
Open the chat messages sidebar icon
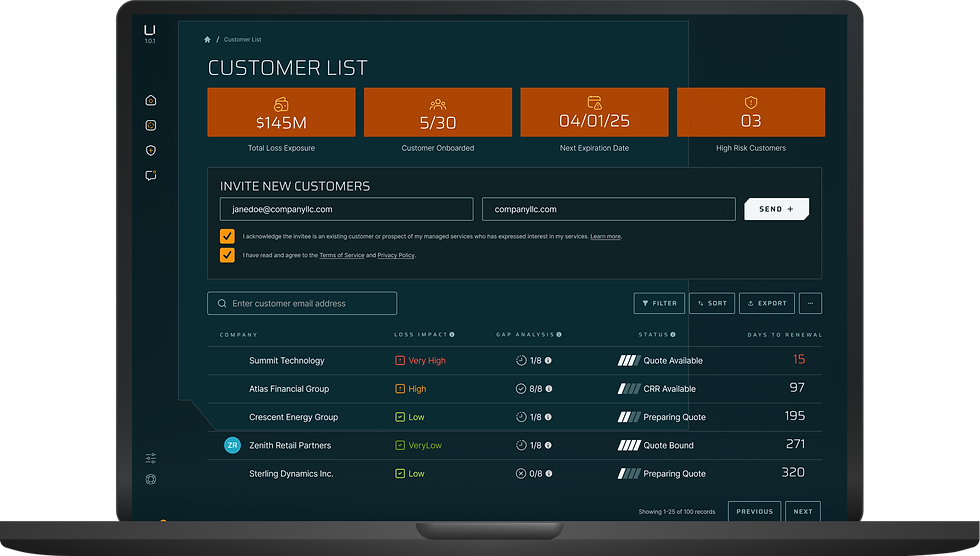(151, 175)
